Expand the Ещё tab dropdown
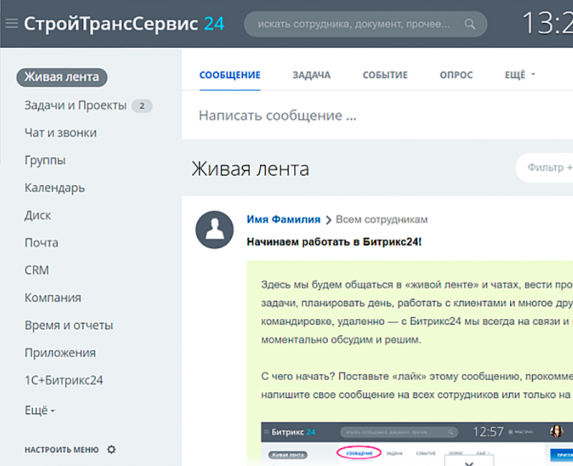Image resolution: width=573 pixels, height=466 pixels. click(520, 75)
